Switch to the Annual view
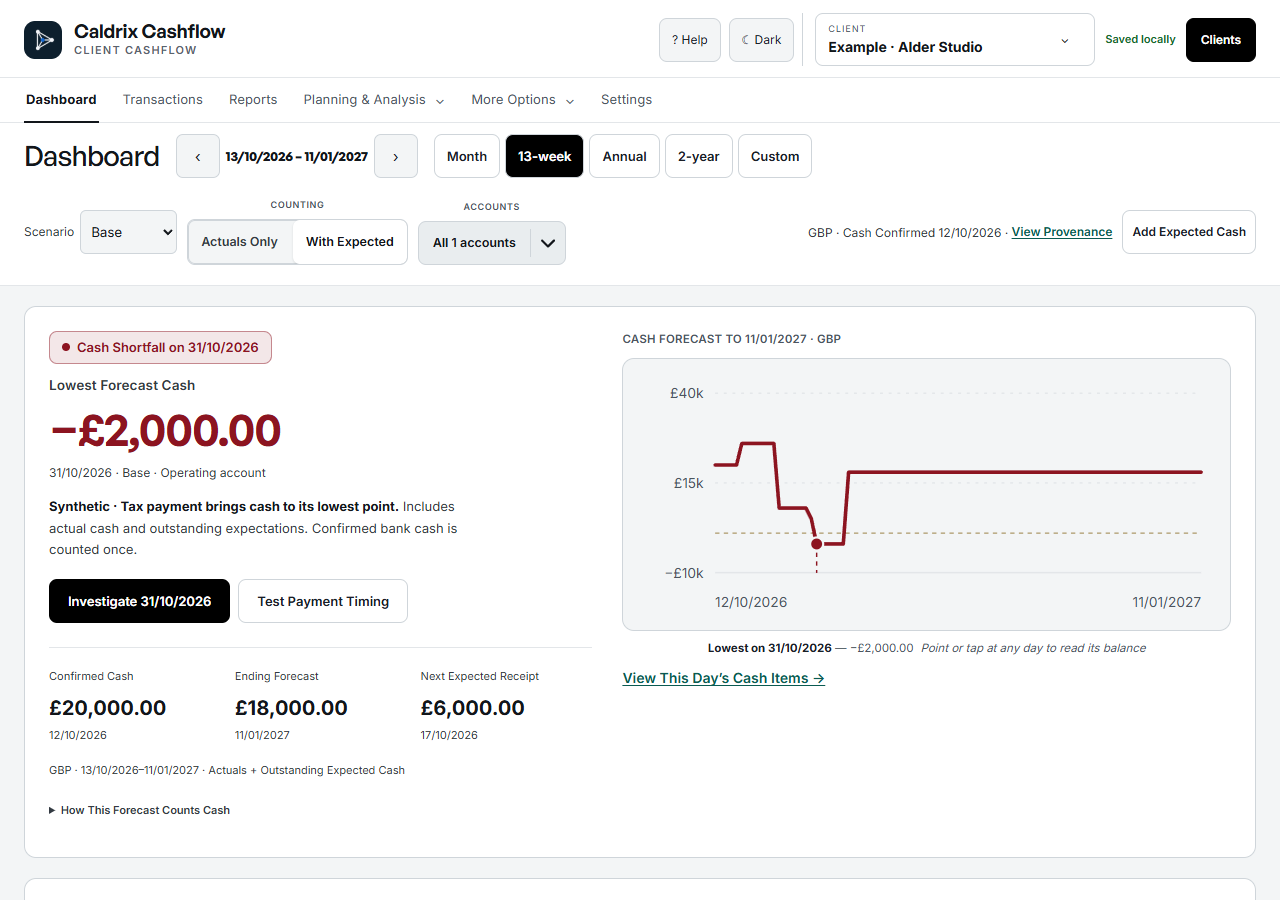1280x900 pixels. (625, 157)
